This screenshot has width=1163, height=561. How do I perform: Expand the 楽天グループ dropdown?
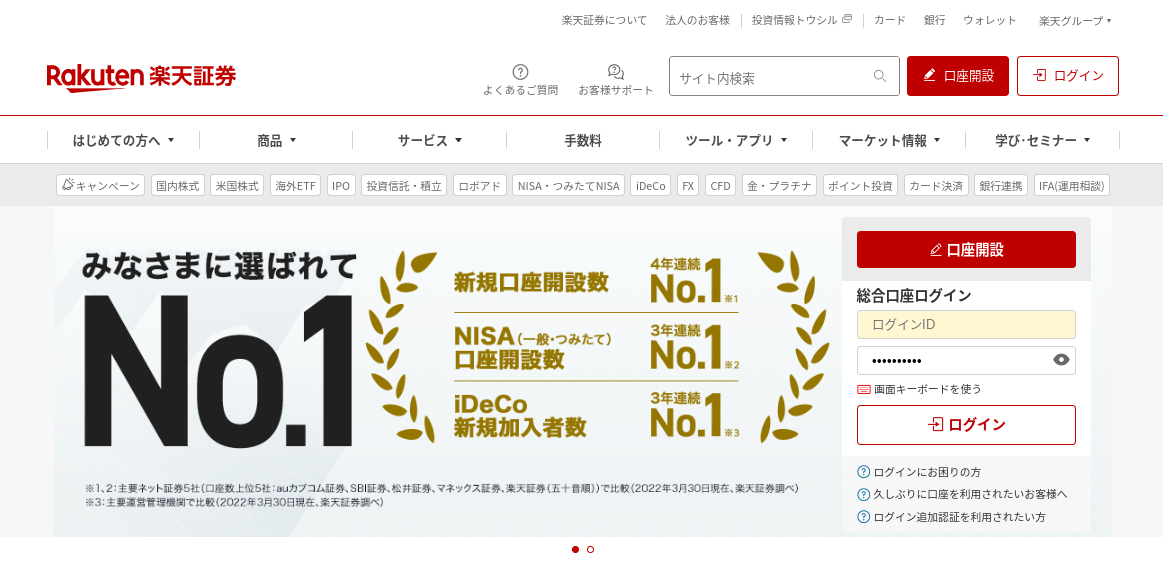point(1075,21)
